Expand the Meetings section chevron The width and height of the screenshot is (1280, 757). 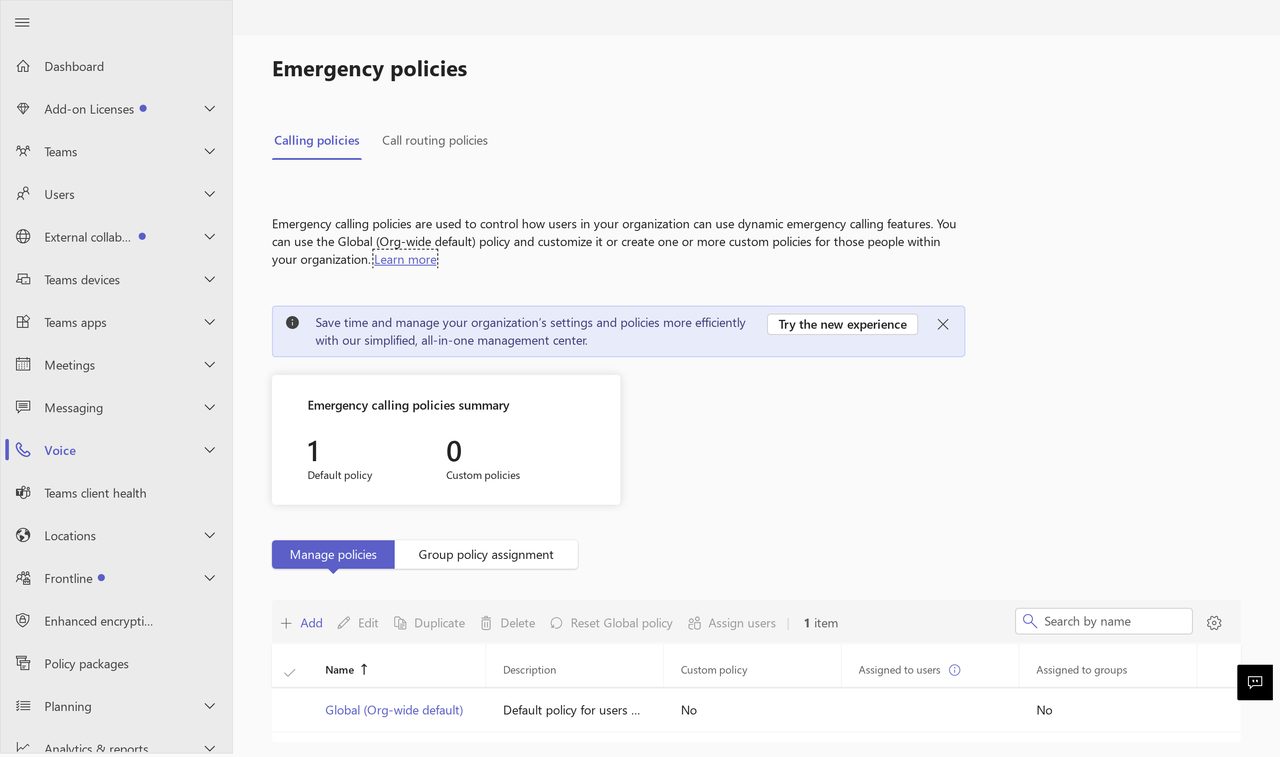[210, 365]
